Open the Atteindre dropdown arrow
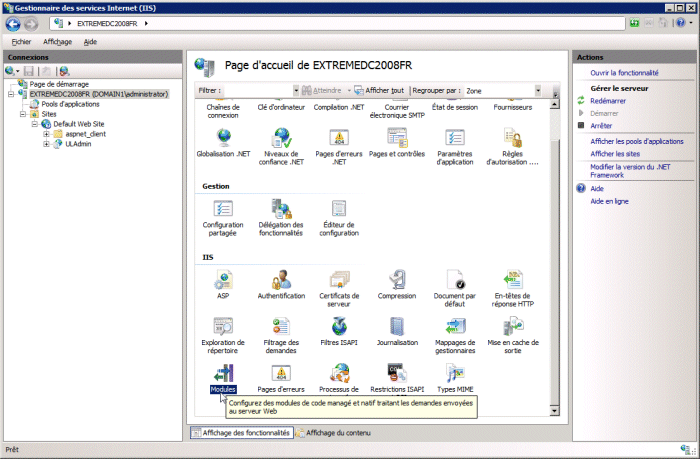Screen dimensions: 700x459 tap(349, 91)
